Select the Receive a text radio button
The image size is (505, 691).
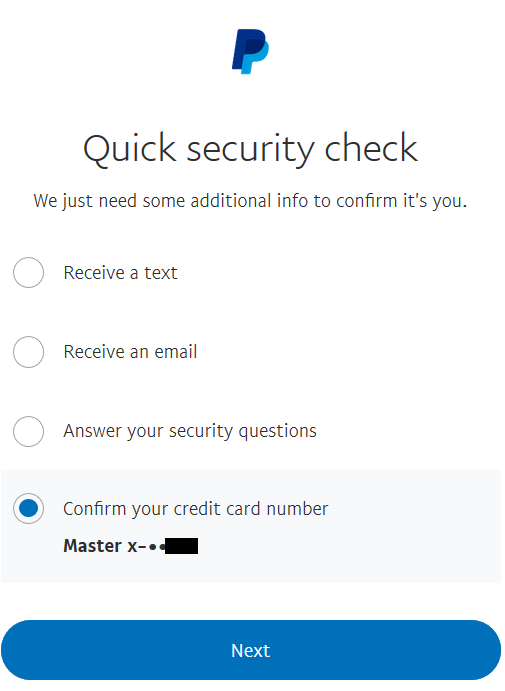tap(29, 273)
